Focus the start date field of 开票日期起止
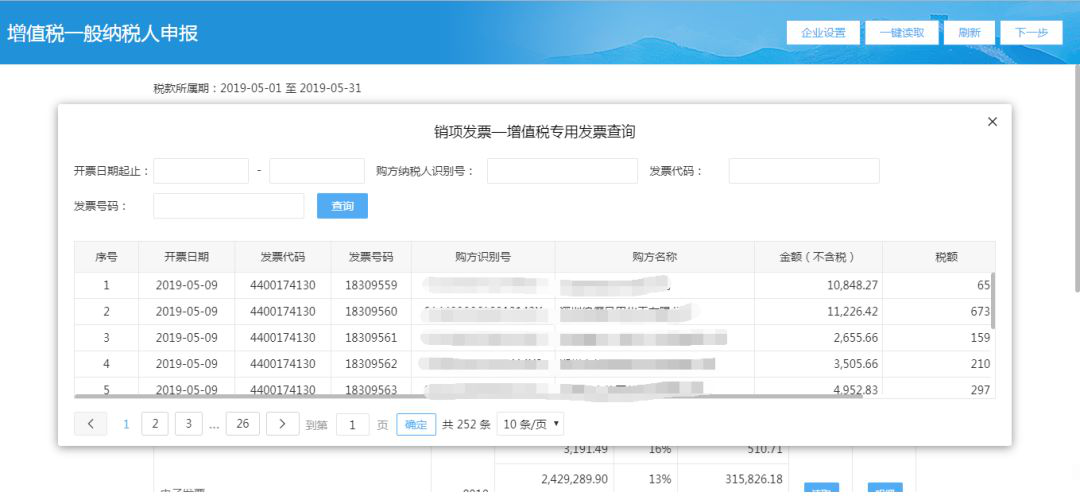1080x496 pixels. [200, 171]
